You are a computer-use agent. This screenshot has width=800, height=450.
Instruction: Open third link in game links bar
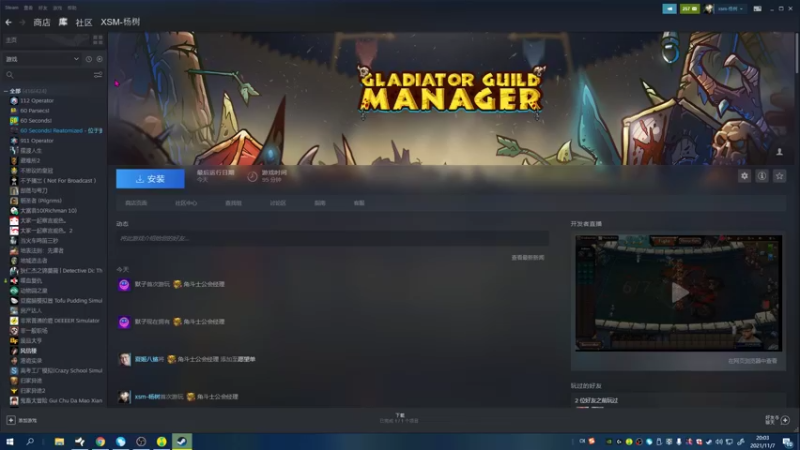point(233,203)
